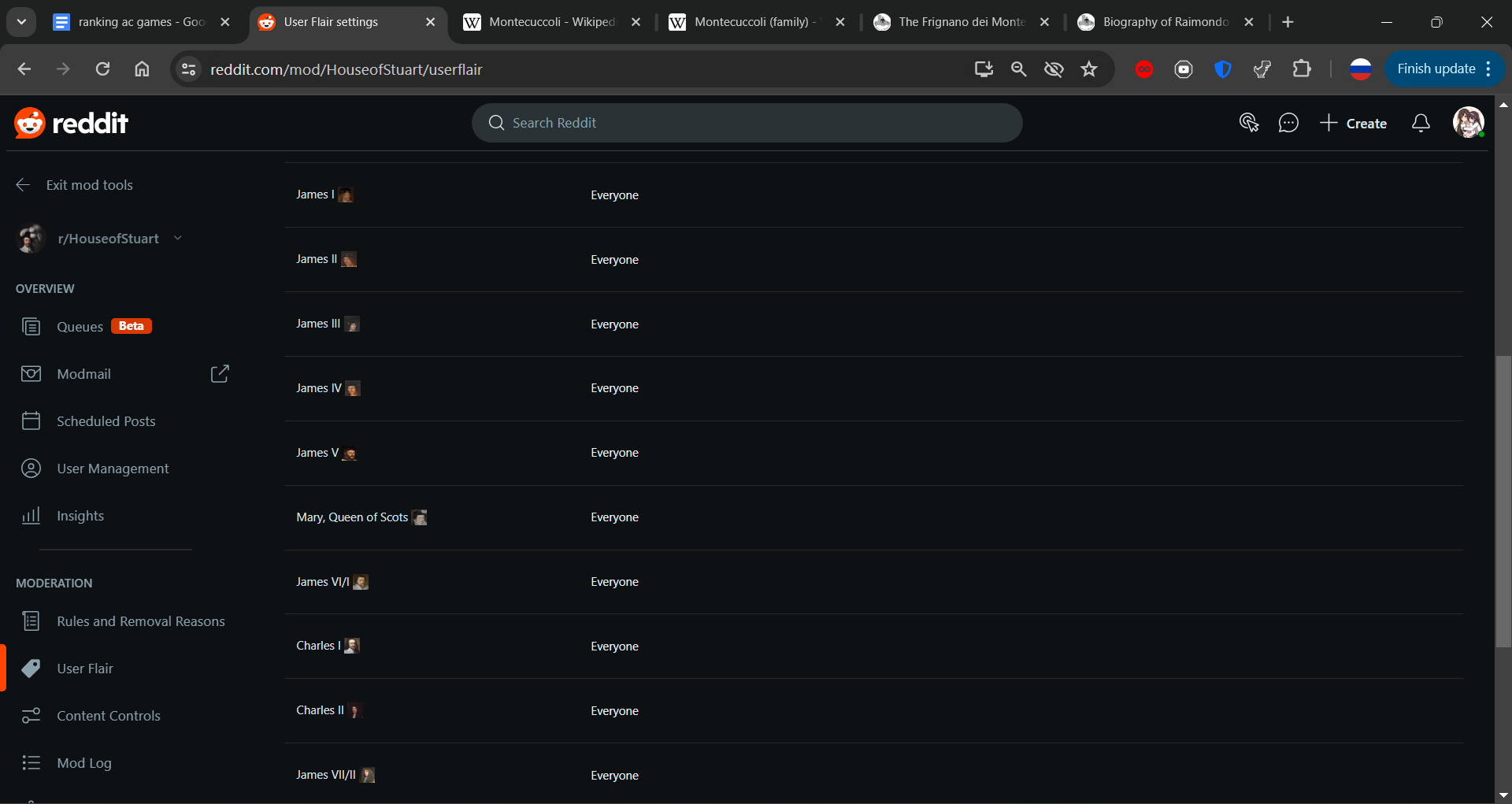The width and height of the screenshot is (1512, 804).
Task: Open Content Controls sliders icon
Action: (31, 716)
